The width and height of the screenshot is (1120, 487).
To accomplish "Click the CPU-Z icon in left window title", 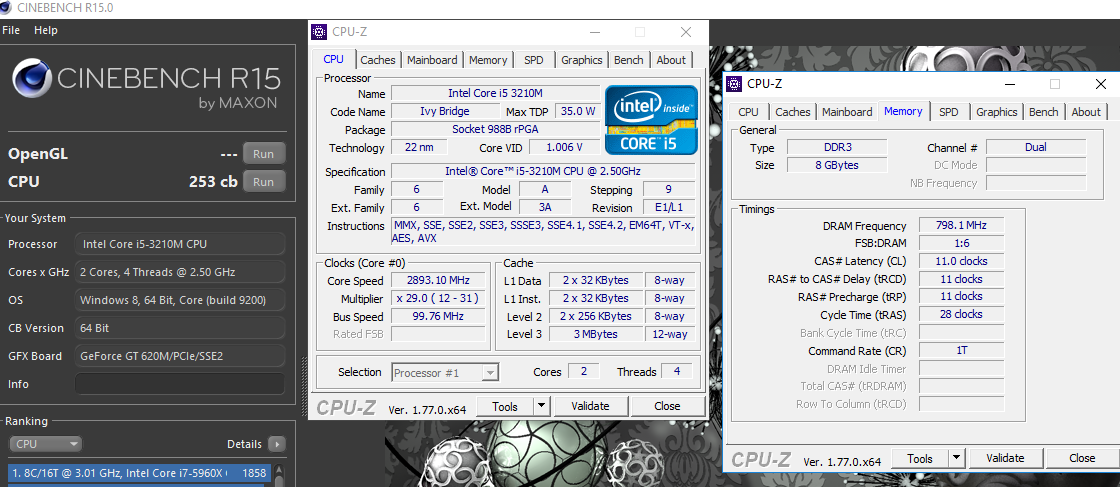I will pyautogui.click(x=320, y=32).
